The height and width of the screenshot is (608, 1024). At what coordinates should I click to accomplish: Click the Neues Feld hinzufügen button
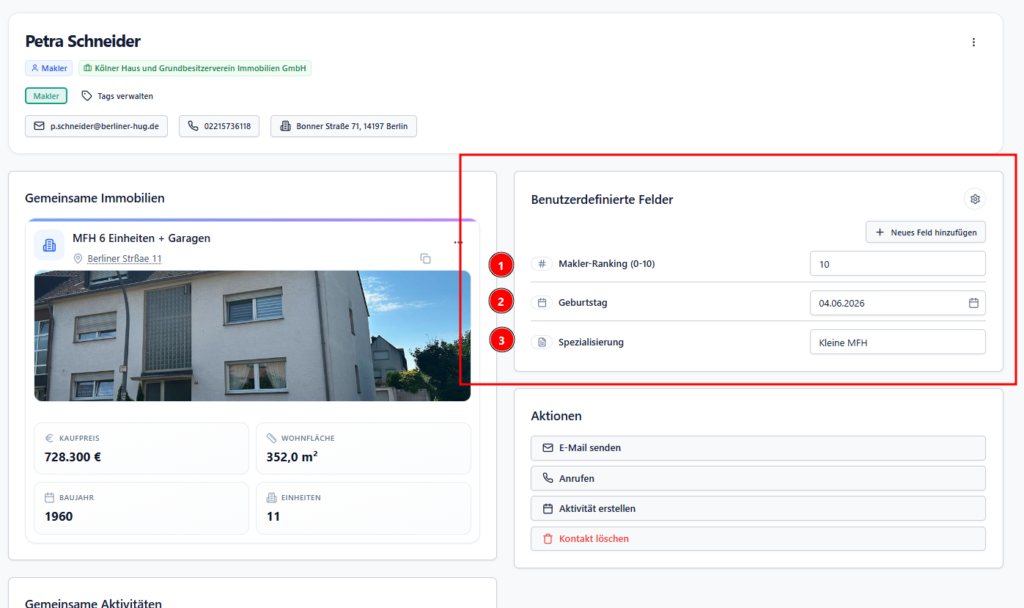click(x=925, y=231)
